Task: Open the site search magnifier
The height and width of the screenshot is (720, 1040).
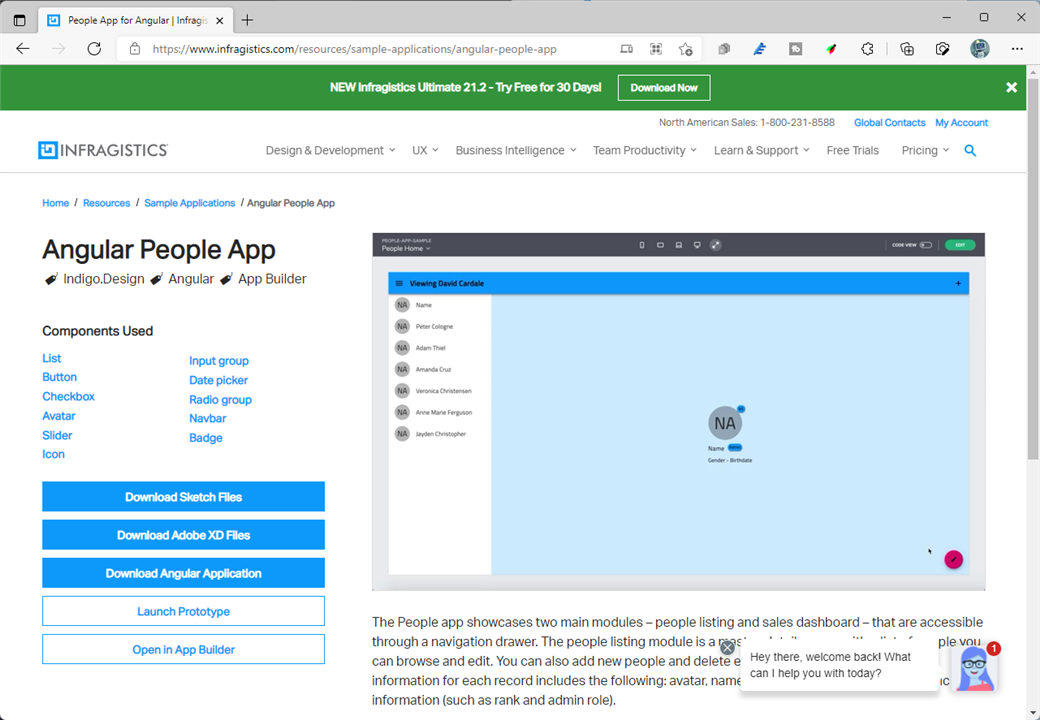Action: (x=970, y=150)
